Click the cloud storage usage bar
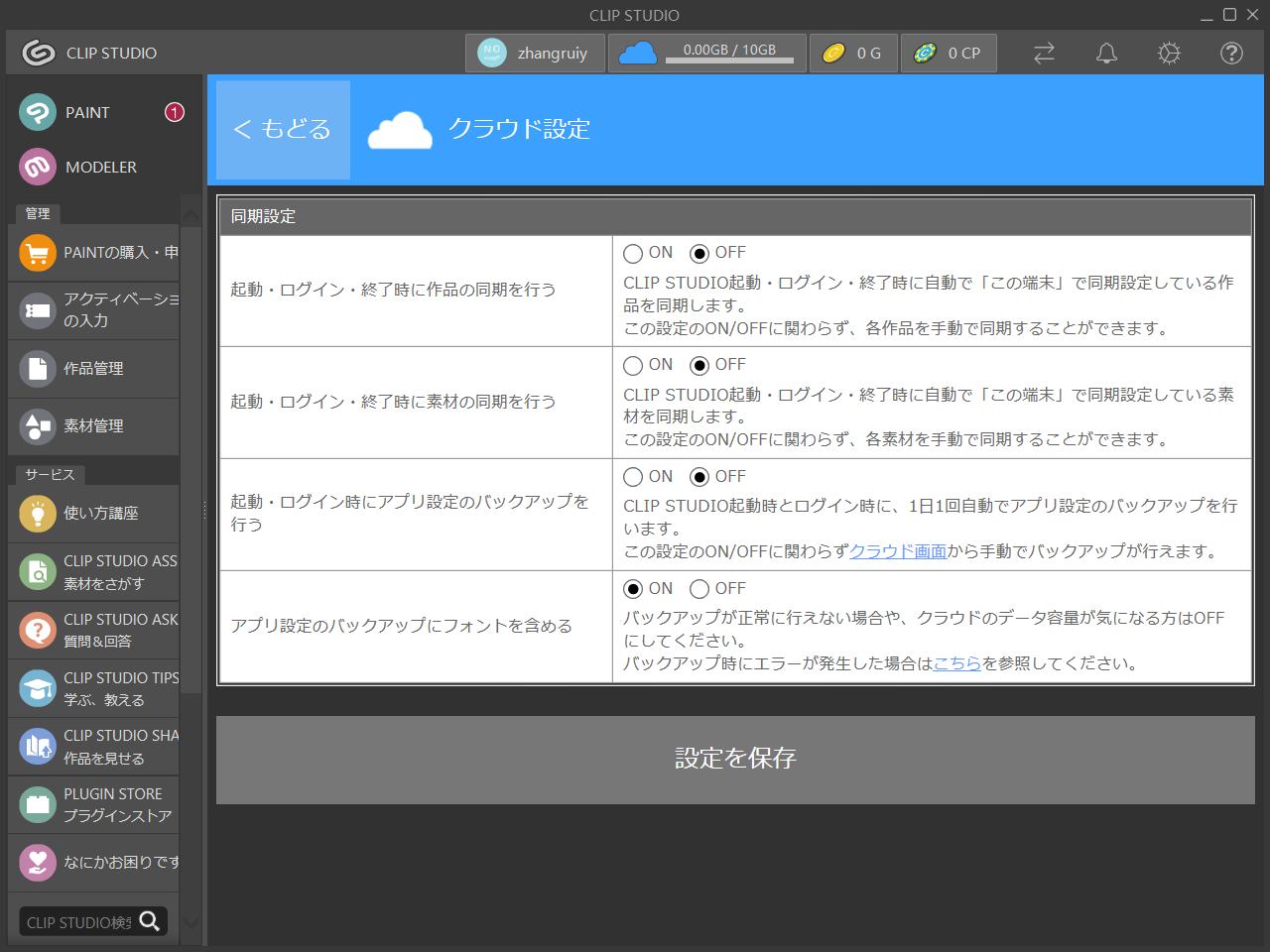1270x952 pixels. pyautogui.click(x=706, y=53)
